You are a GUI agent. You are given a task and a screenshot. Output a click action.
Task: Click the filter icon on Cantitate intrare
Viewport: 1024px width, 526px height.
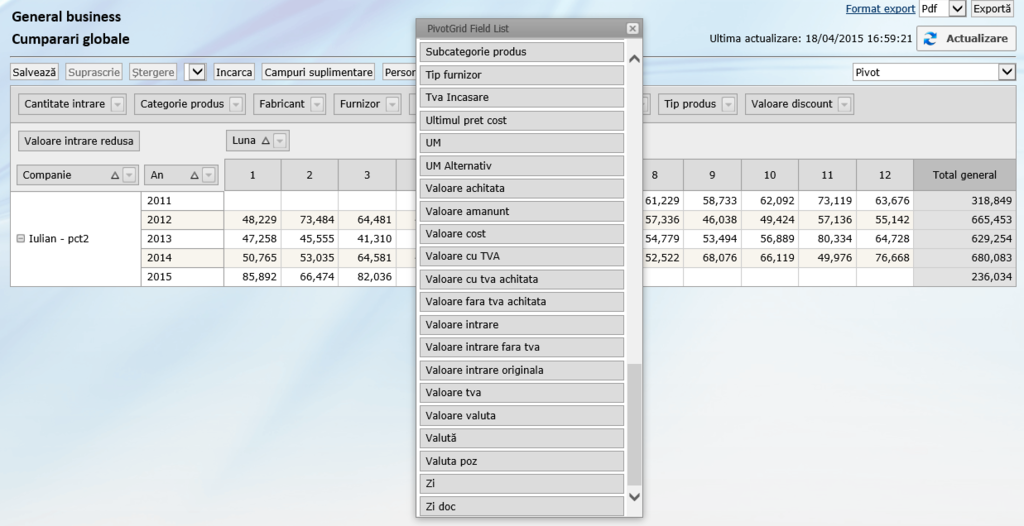[118, 104]
